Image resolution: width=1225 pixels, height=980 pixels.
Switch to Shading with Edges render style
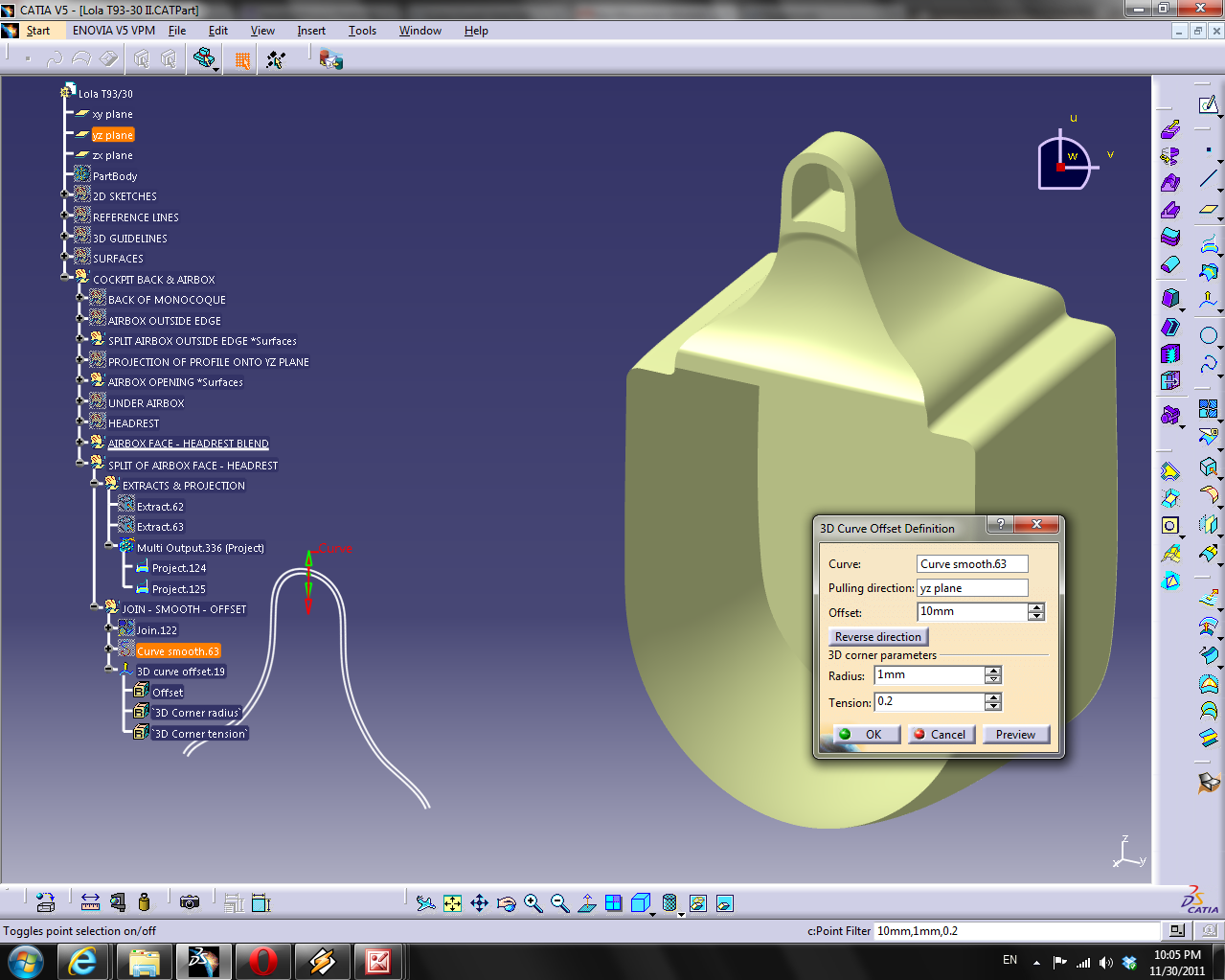669,902
